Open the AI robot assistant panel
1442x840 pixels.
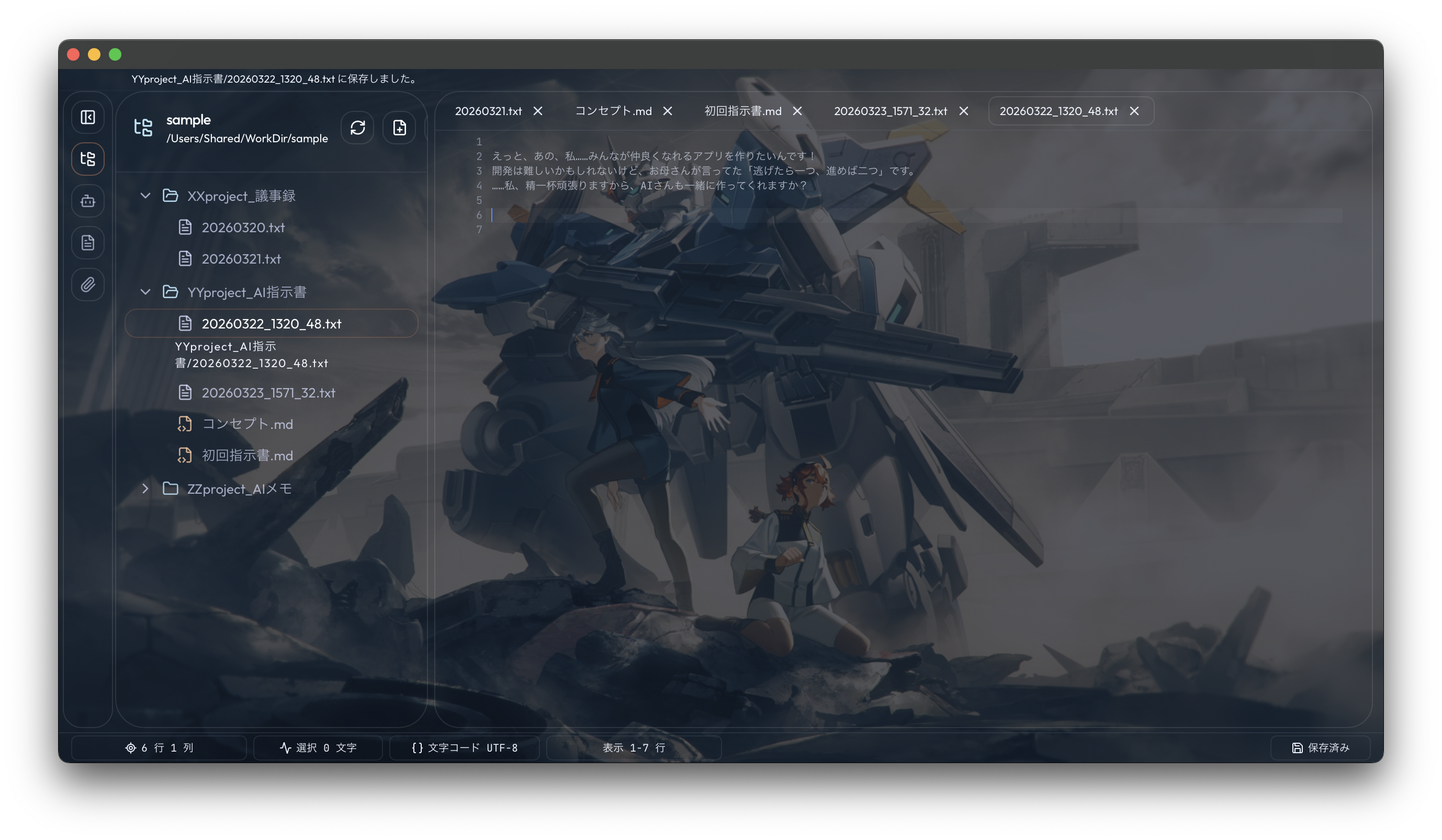tap(87, 201)
